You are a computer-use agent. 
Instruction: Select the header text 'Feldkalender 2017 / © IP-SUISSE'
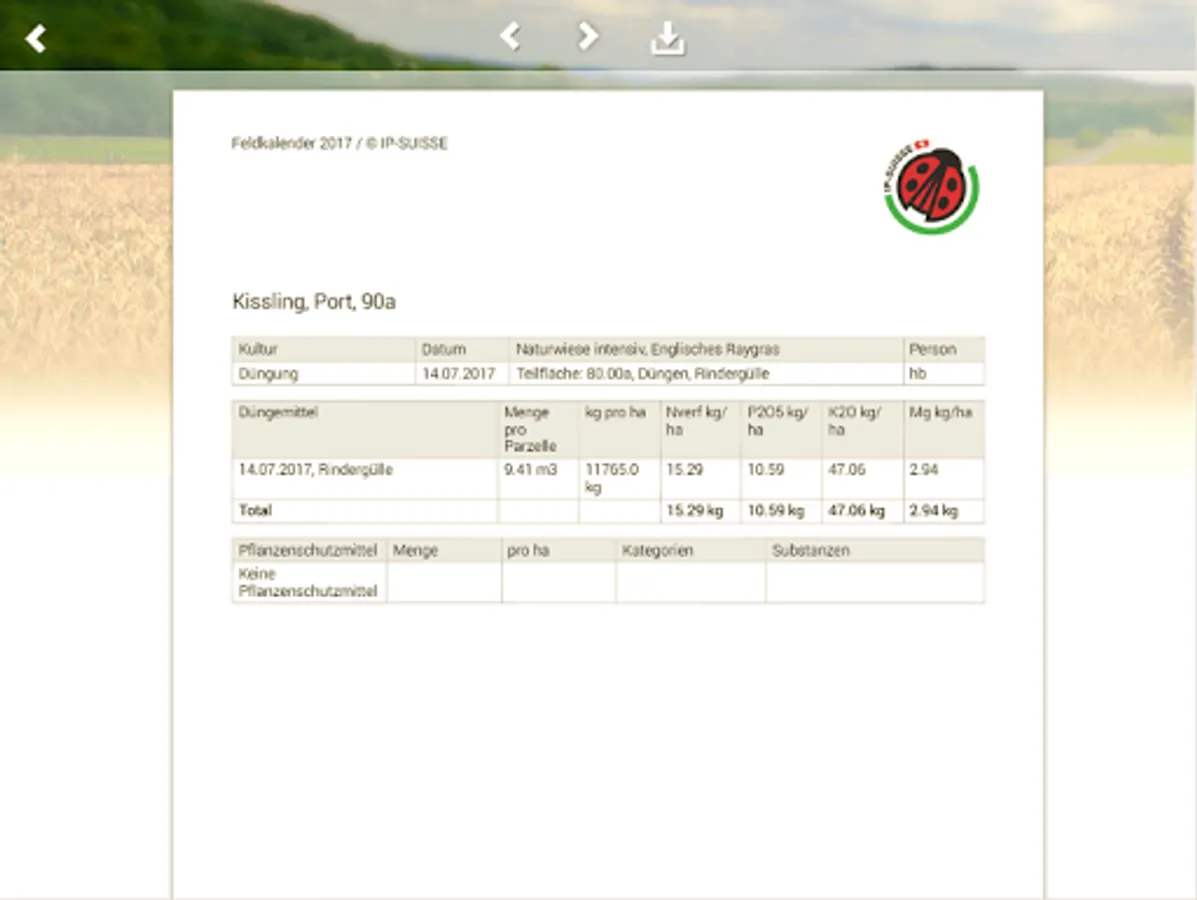click(x=340, y=144)
